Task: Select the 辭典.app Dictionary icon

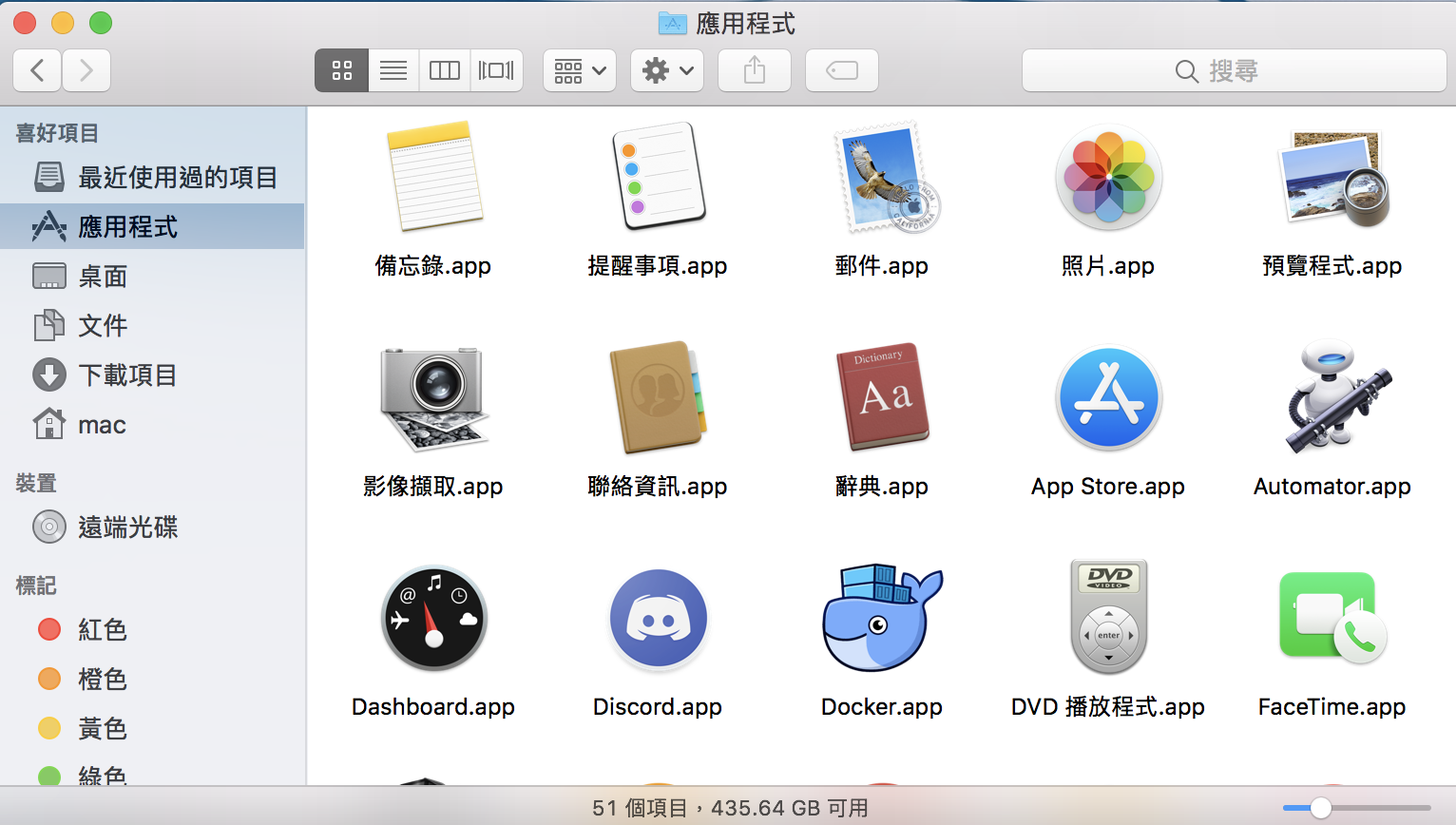Action: click(x=882, y=396)
